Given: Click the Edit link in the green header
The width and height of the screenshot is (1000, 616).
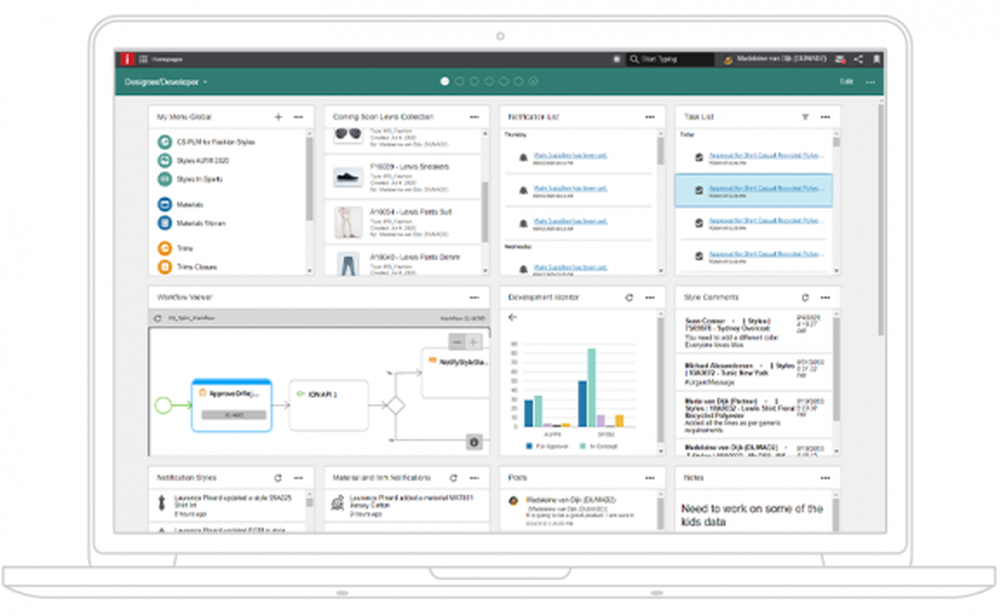Looking at the screenshot, I should pos(846,80).
